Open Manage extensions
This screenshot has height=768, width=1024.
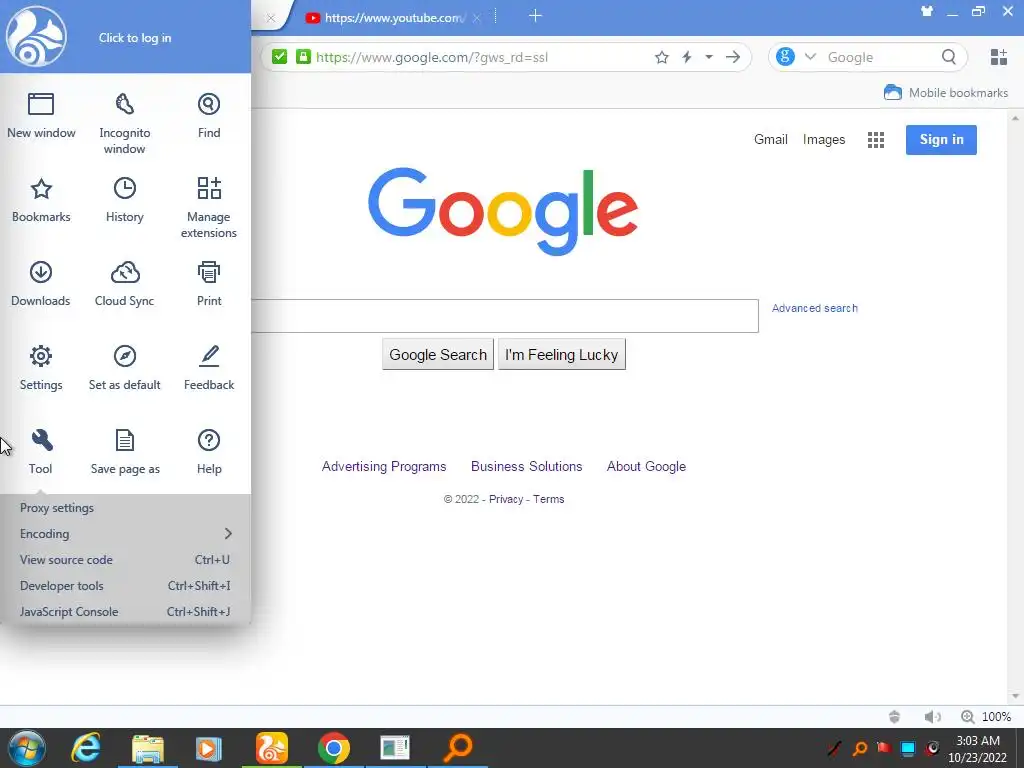click(209, 207)
